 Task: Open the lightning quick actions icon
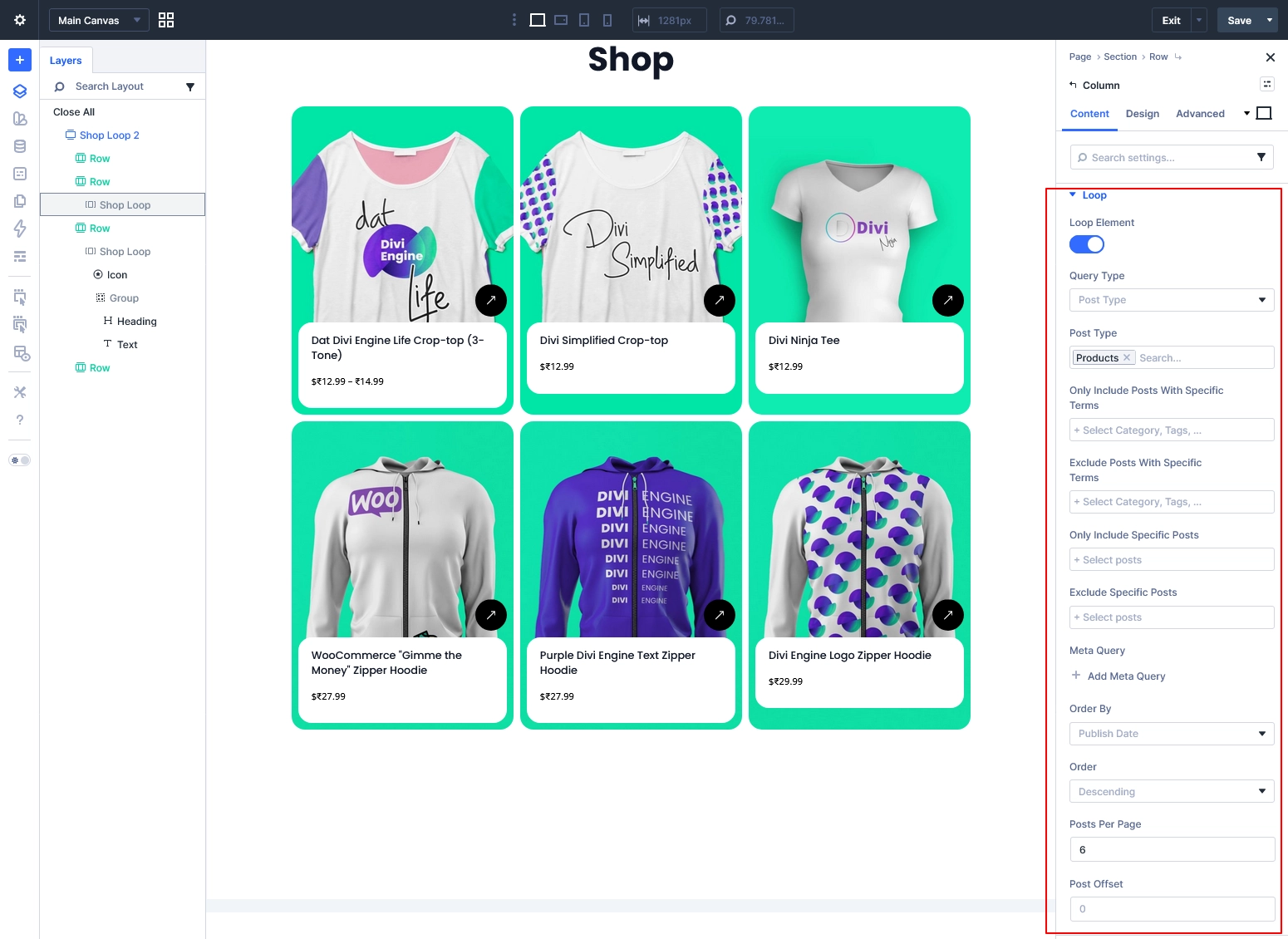click(19, 229)
